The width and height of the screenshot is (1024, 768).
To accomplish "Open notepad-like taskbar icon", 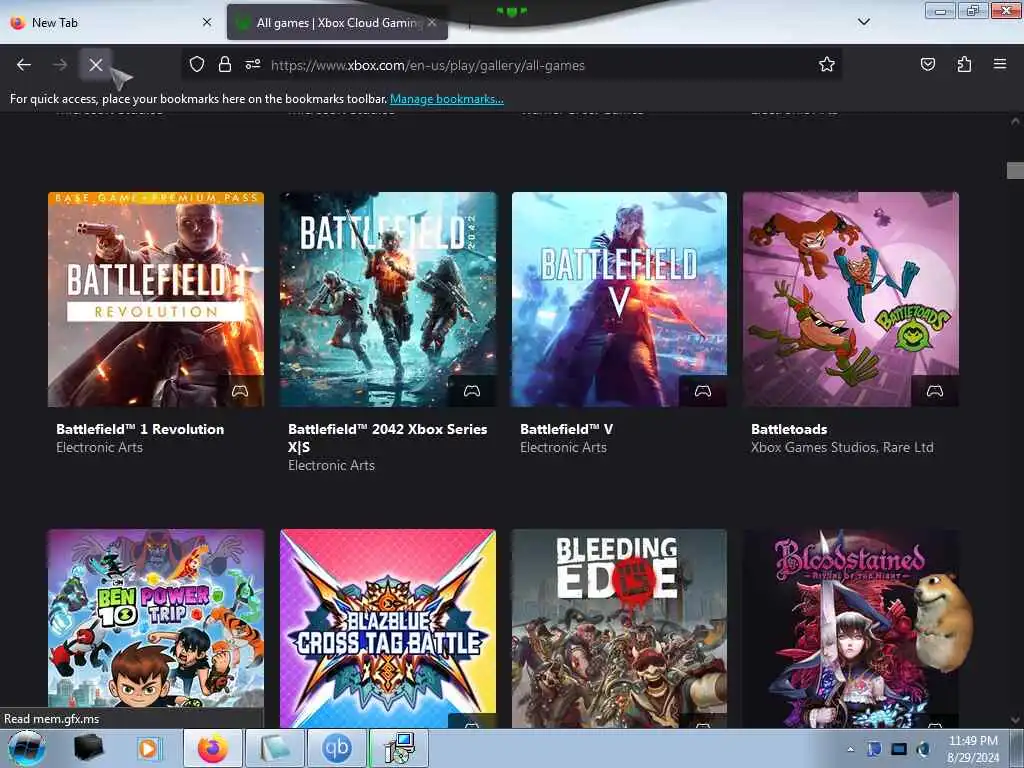I will (275, 748).
